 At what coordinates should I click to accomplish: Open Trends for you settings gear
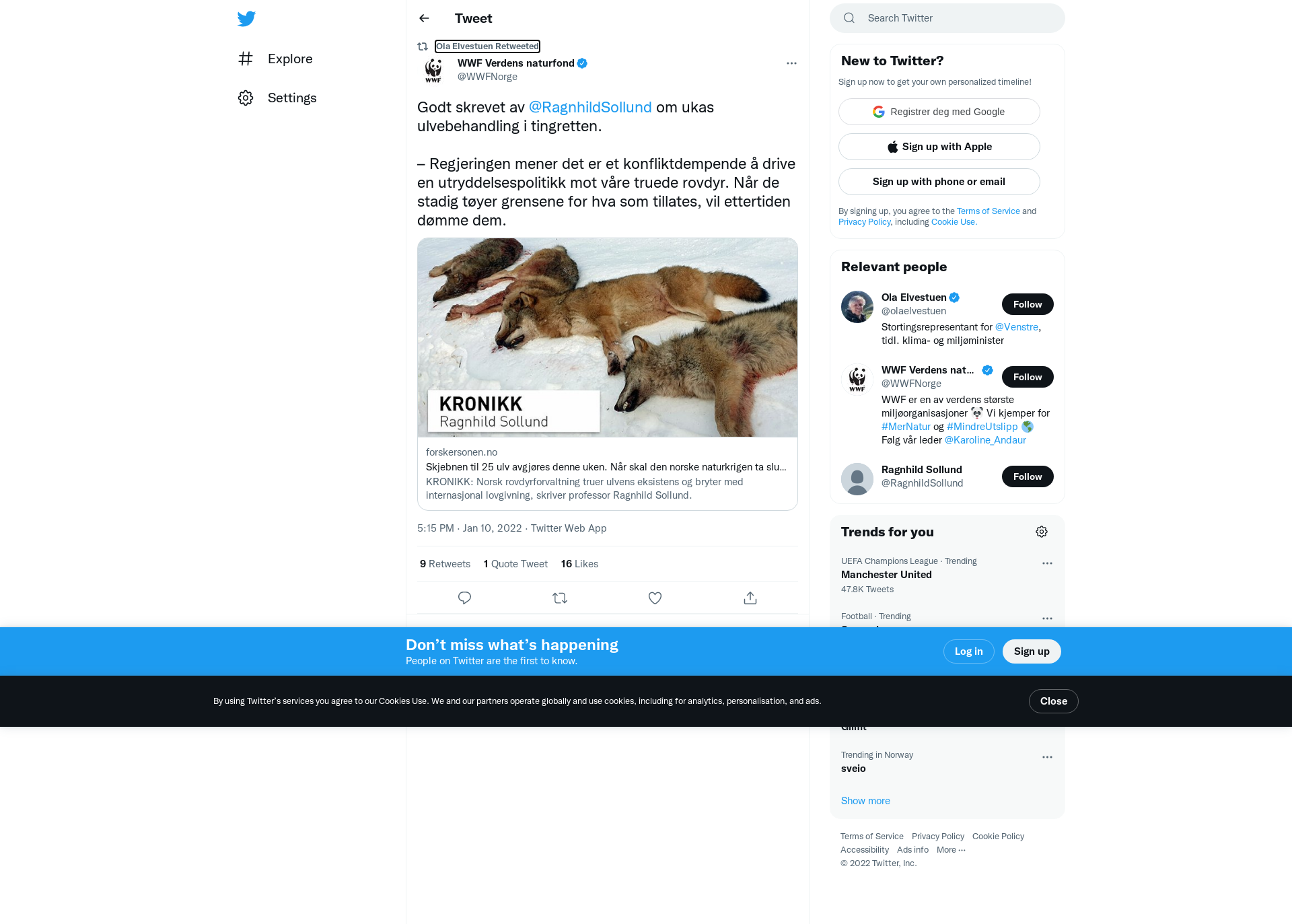click(1042, 532)
